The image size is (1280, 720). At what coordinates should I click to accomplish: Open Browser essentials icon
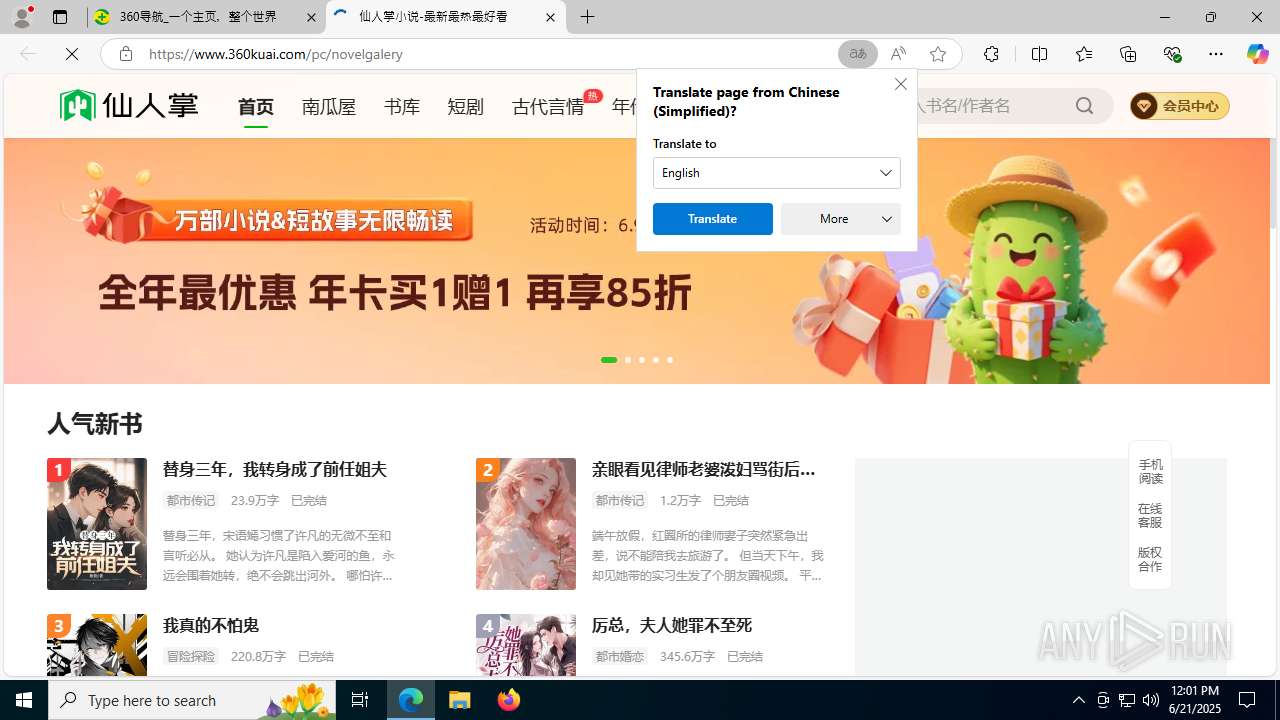click(x=1172, y=54)
